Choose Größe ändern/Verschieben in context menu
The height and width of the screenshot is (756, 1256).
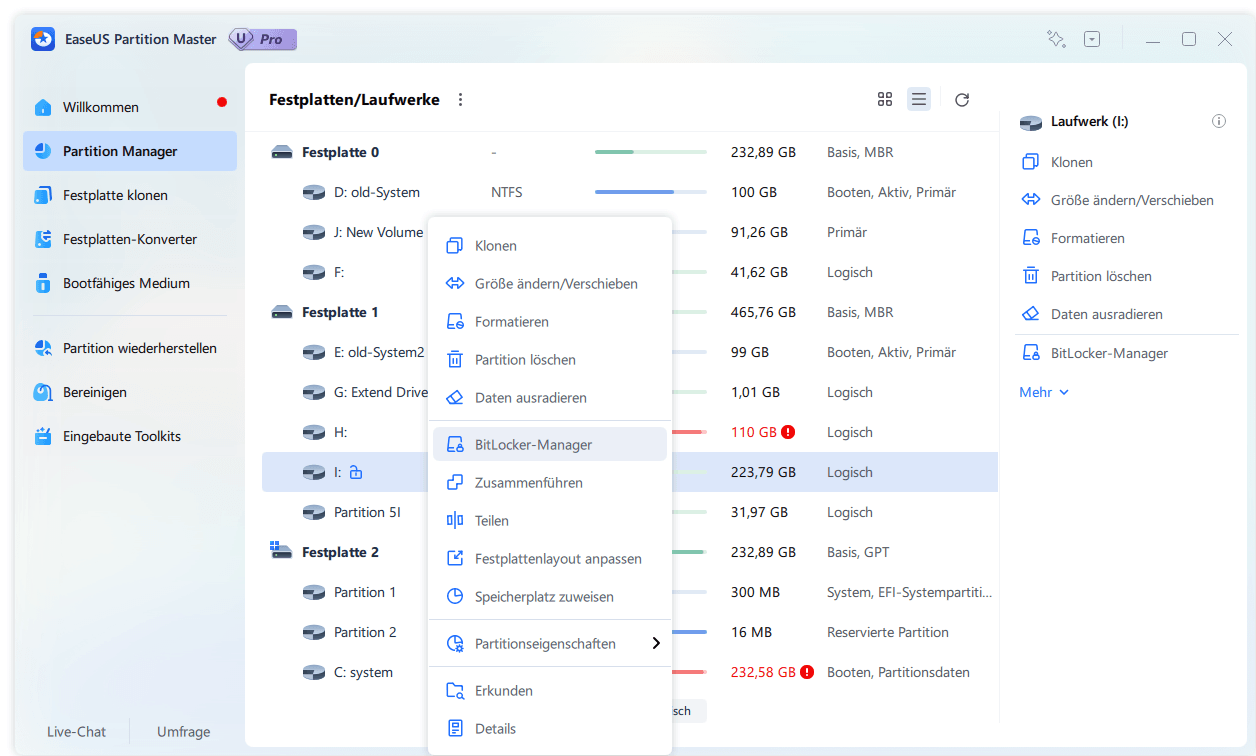tap(550, 284)
